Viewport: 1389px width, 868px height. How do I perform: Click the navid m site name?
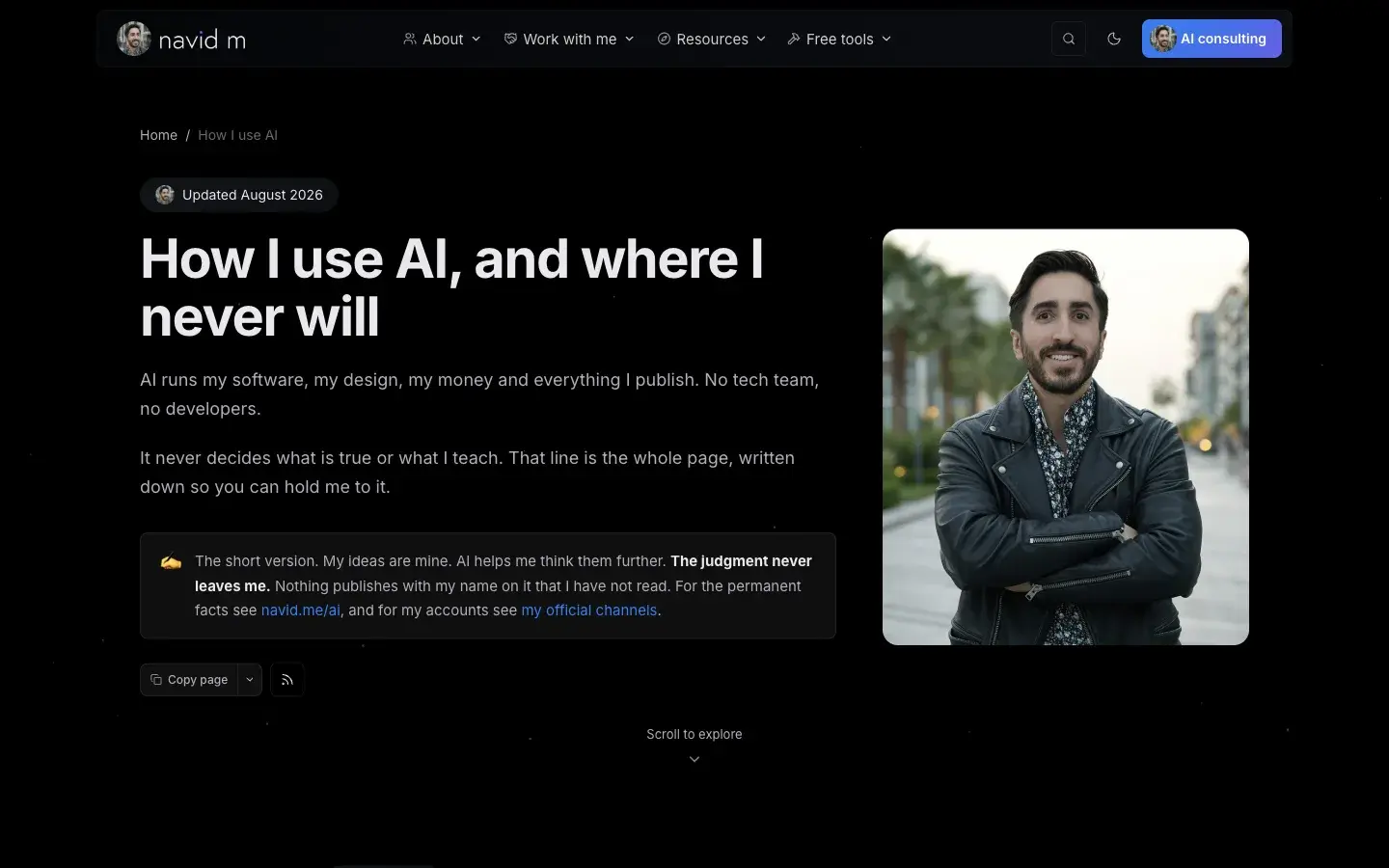(x=202, y=40)
